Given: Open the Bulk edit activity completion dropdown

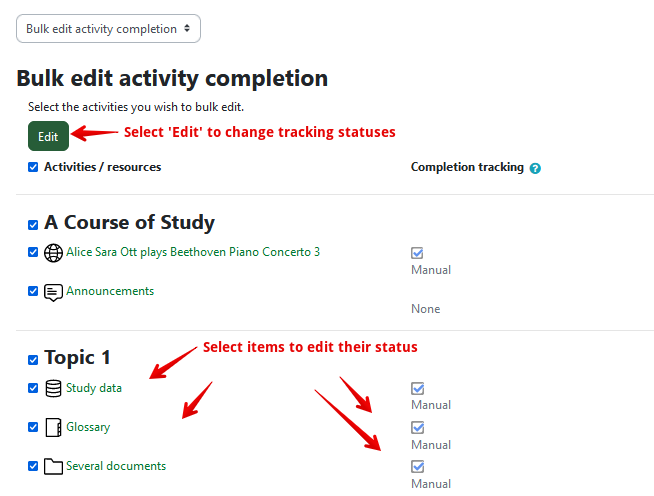Looking at the screenshot, I should point(108,29).
